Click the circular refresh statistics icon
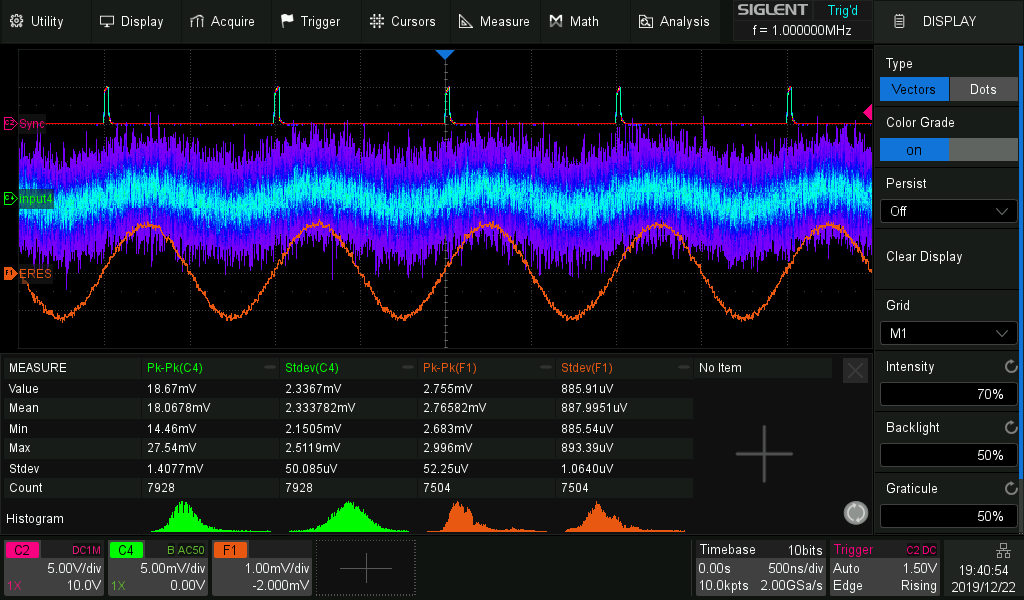This screenshot has width=1024, height=600. pyautogui.click(x=855, y=513)
